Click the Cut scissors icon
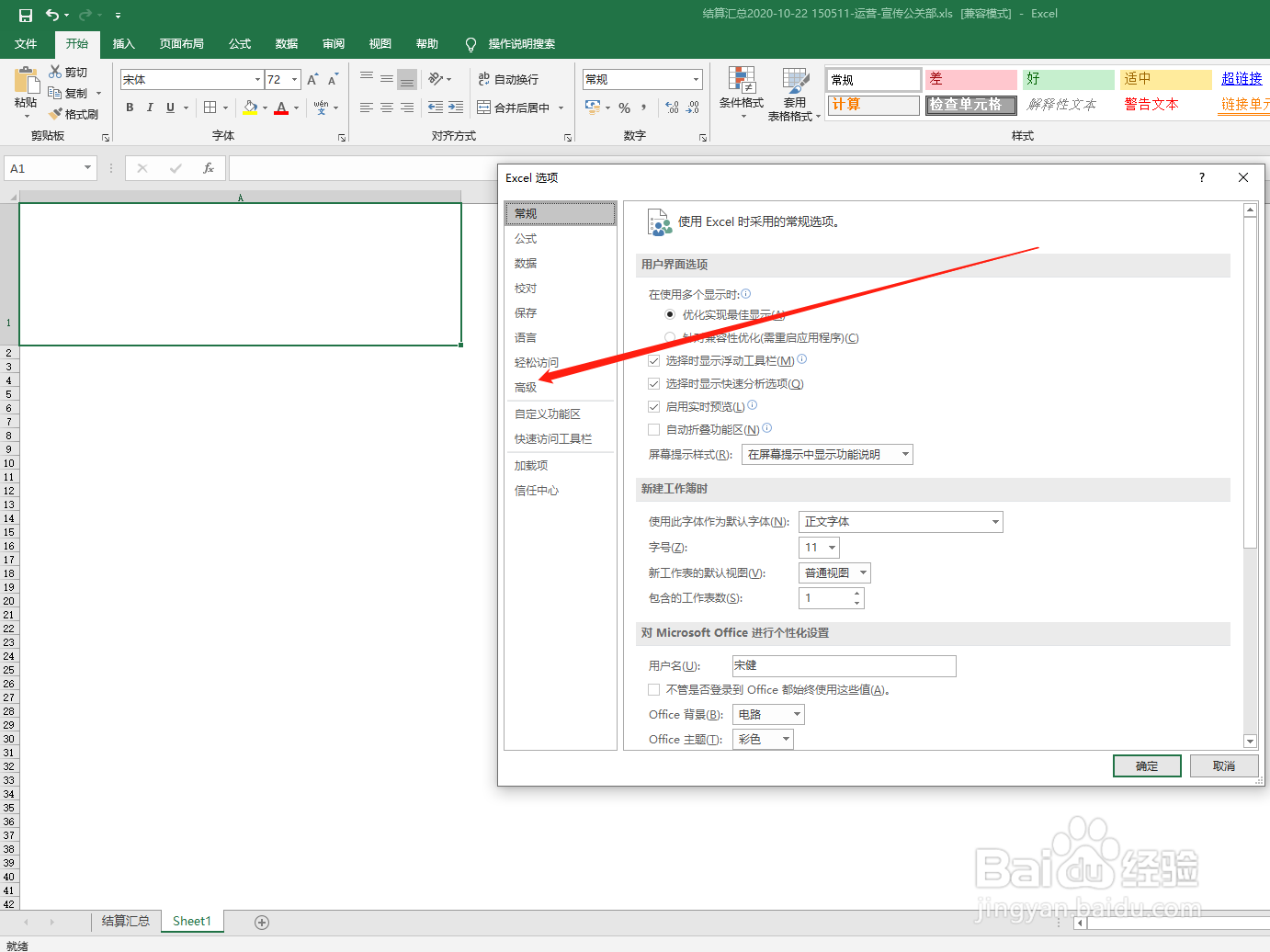This screenshot has height=952, width=1270. click(55, 72)
